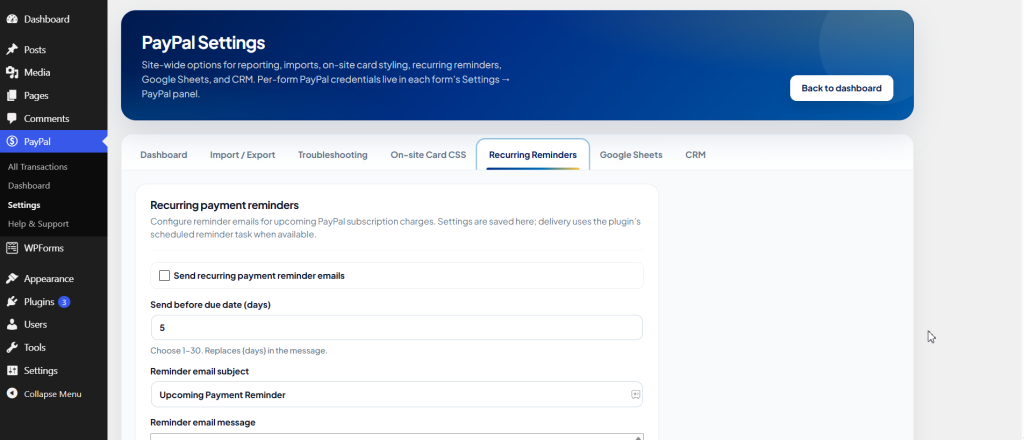This screenshot has height=440, width=1024.
Task: Open the Troubleshooting tab
Action: pos(332,155)
